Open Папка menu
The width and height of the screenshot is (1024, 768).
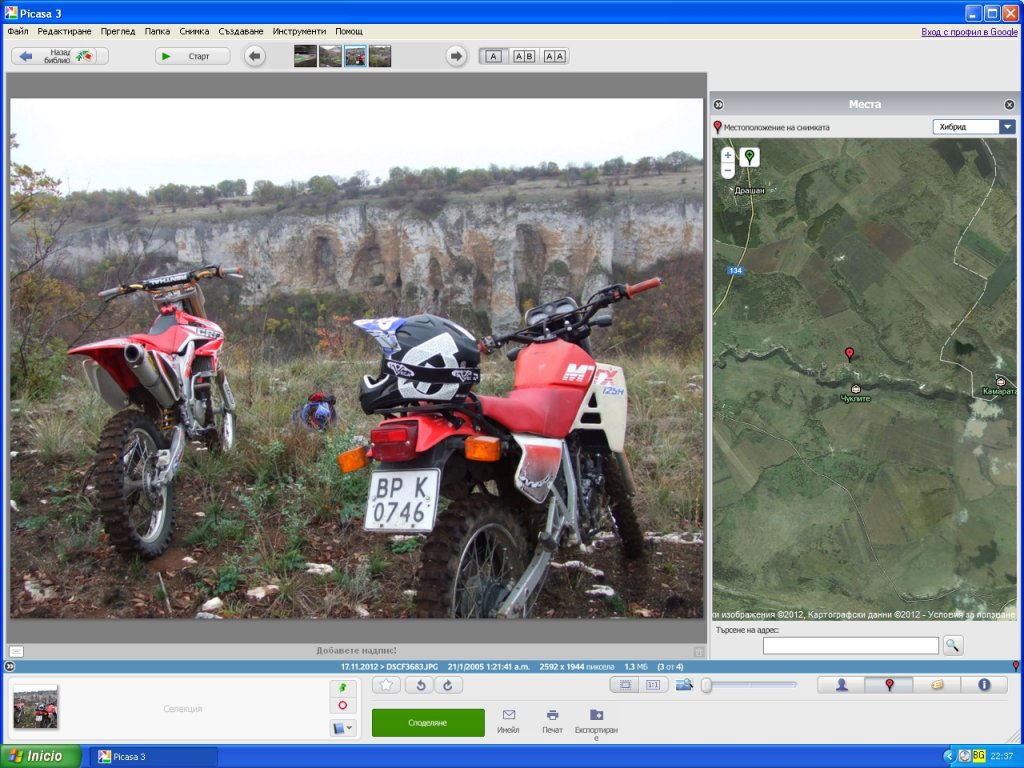point(157,31)
